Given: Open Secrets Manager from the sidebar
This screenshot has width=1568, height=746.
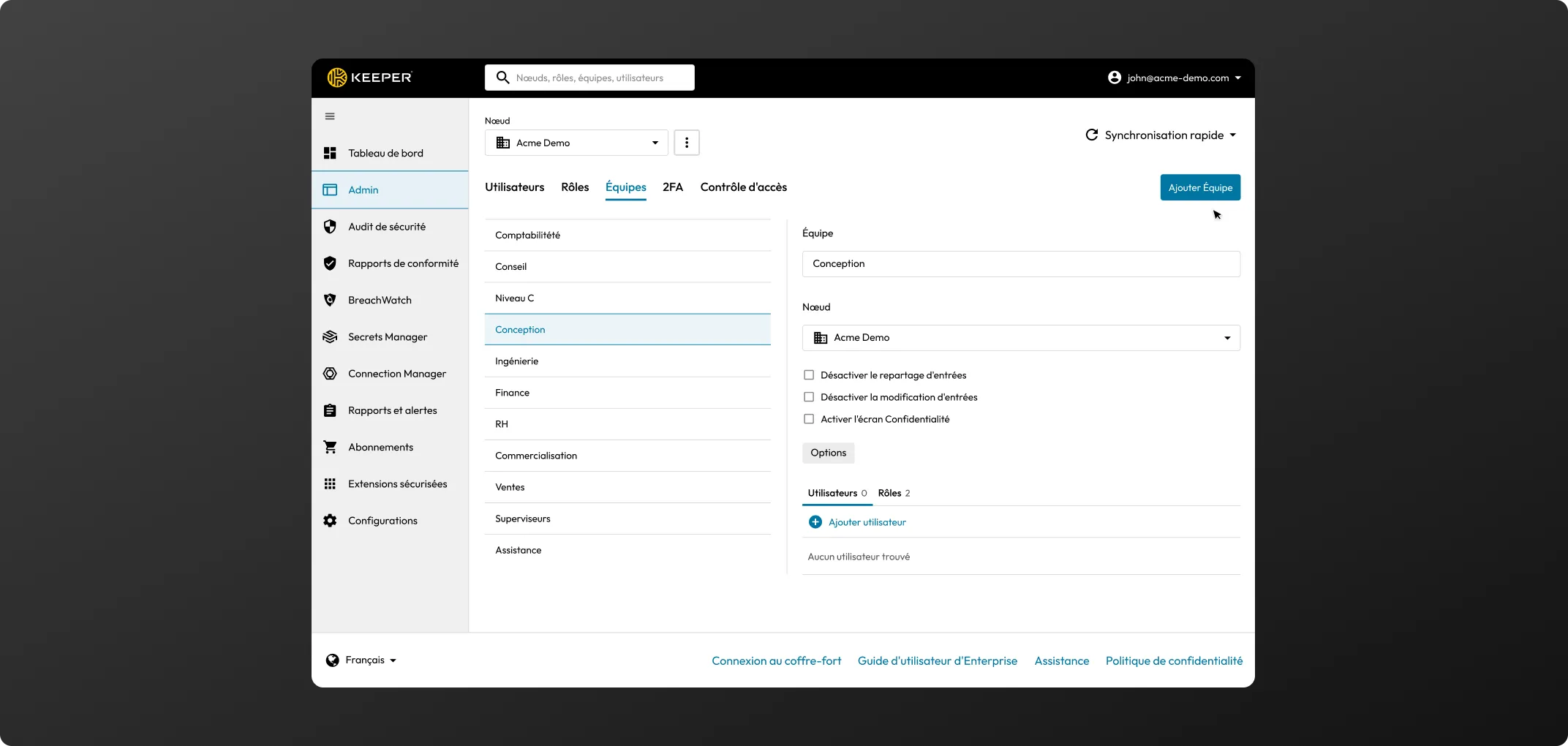Looking at the screenshot, I should pyautogui.click(x=390, y=336).
